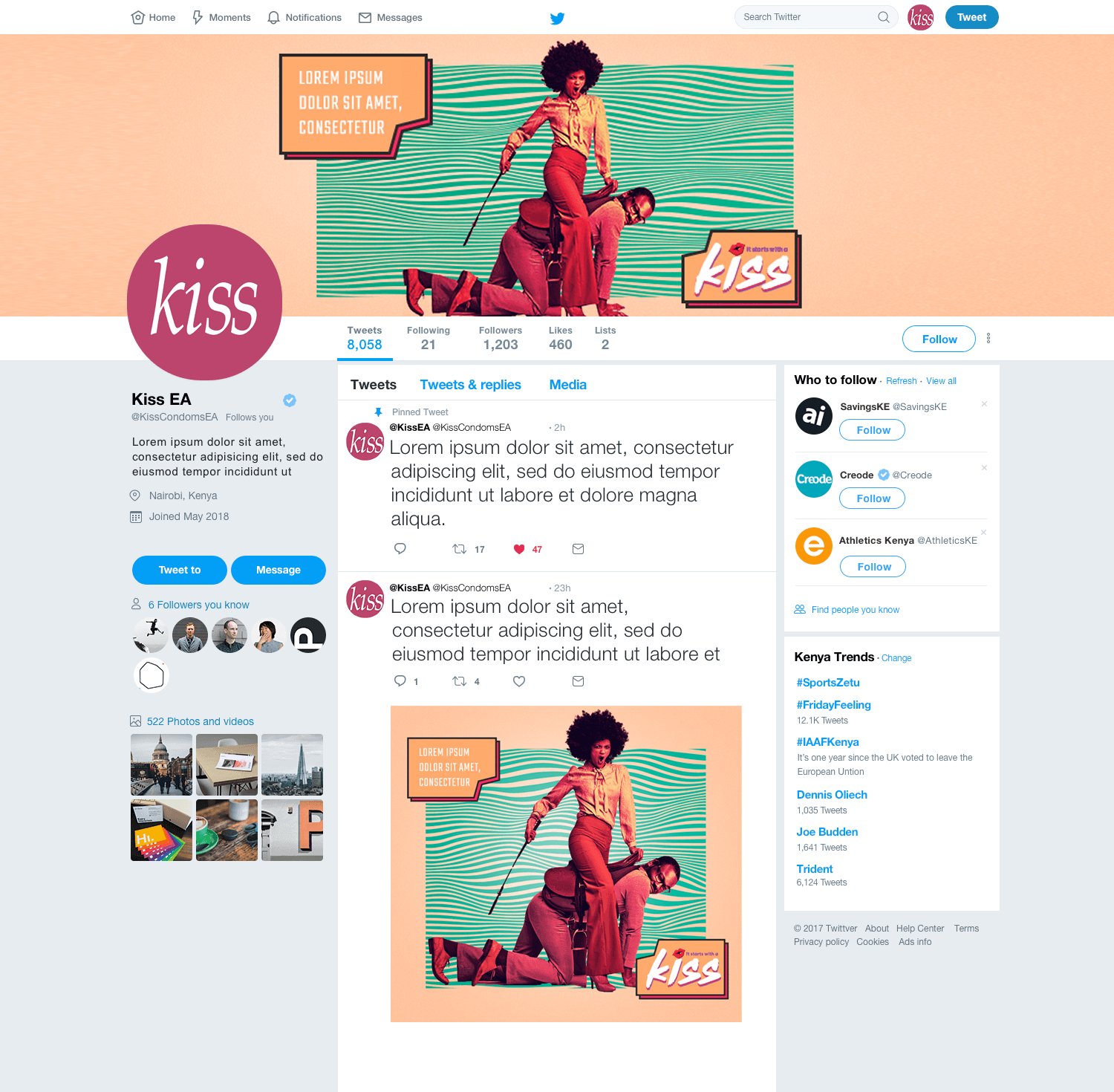Open St Paul's cathedral photo thumbnail
Viewport: 1114px width, 1092px height.
coord(161,764)
